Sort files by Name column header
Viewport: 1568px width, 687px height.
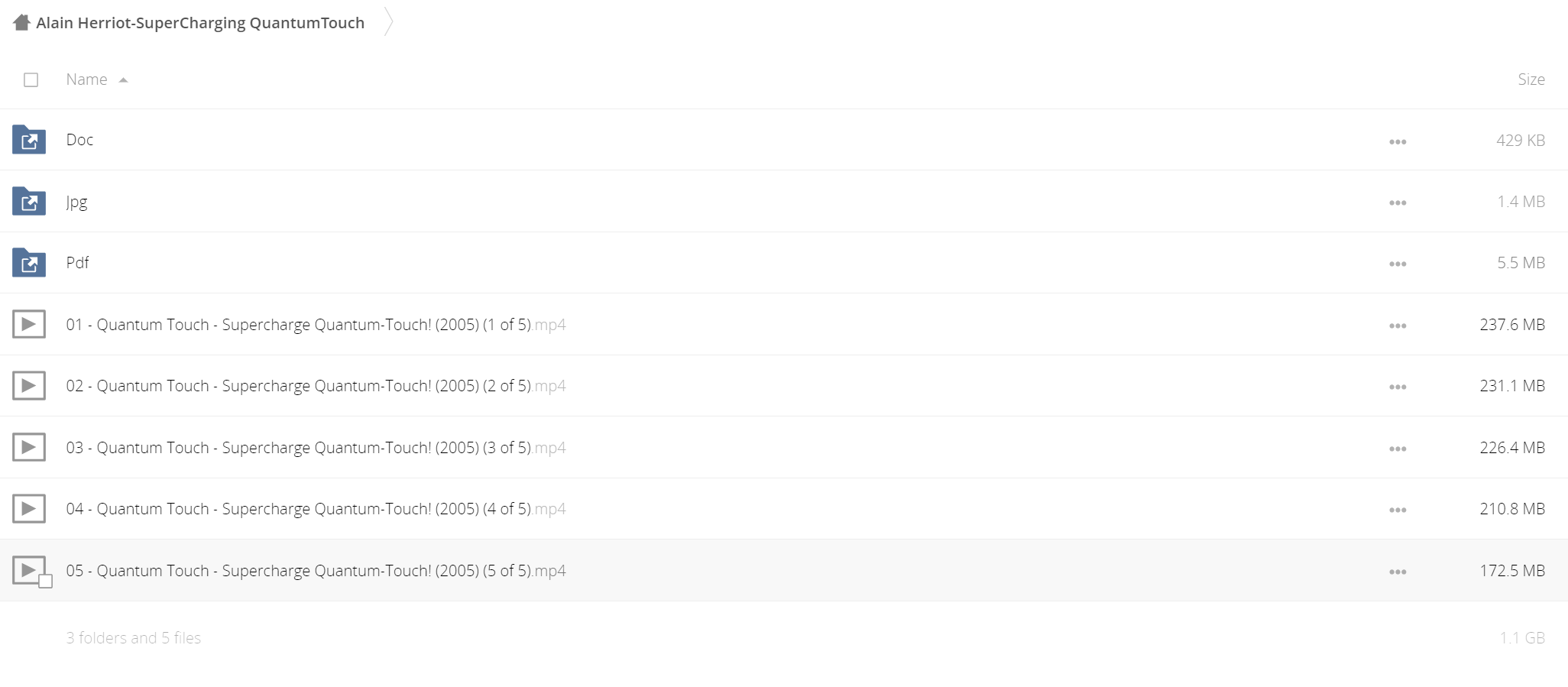point(86,79)
